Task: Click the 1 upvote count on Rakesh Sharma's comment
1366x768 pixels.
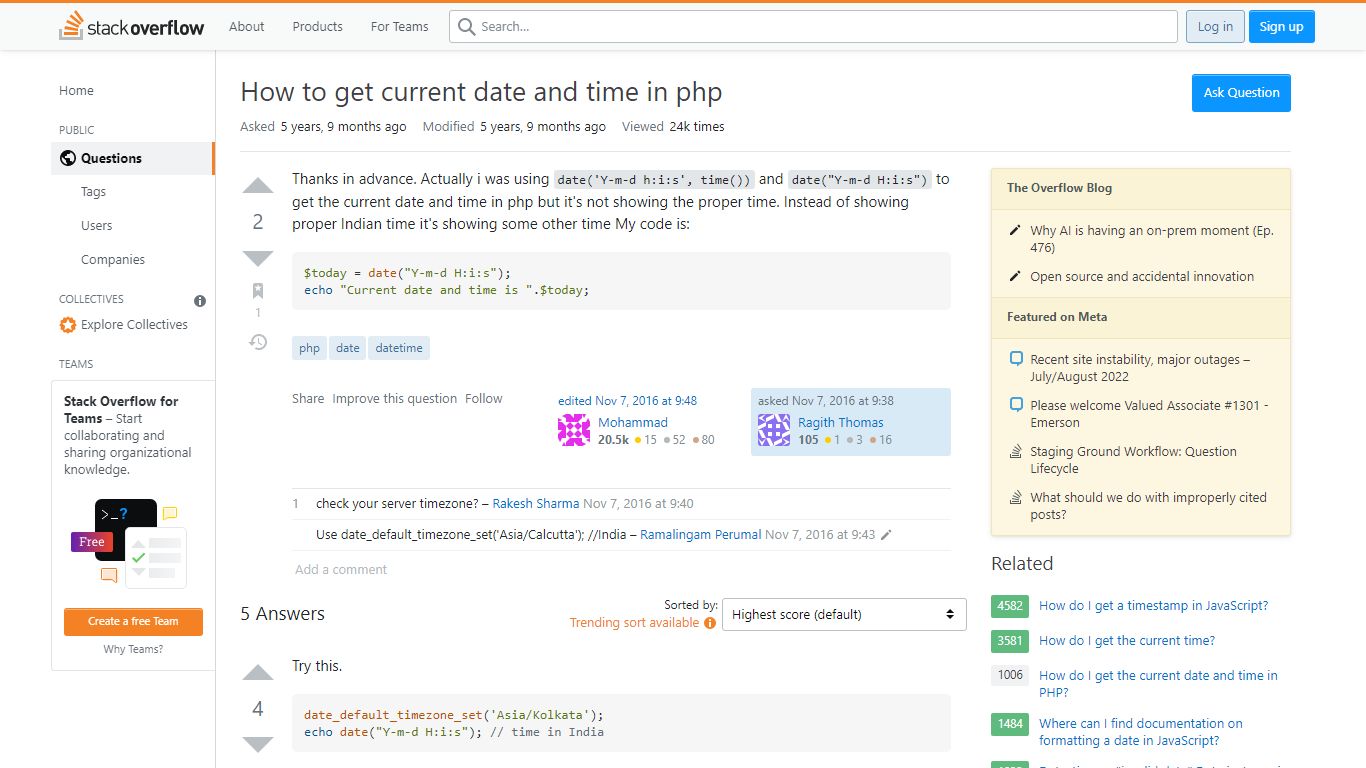Action: (296, 504)
